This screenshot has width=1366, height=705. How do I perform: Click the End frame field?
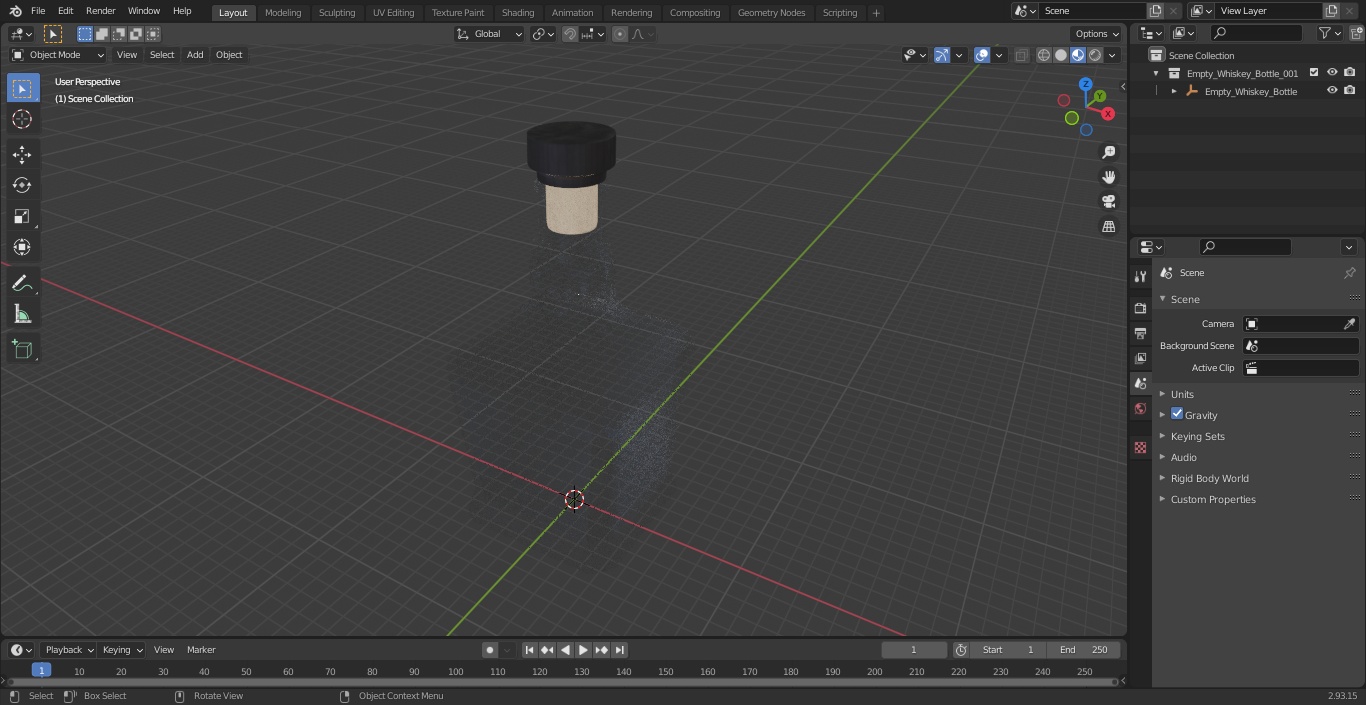(x=1084, y=650)
